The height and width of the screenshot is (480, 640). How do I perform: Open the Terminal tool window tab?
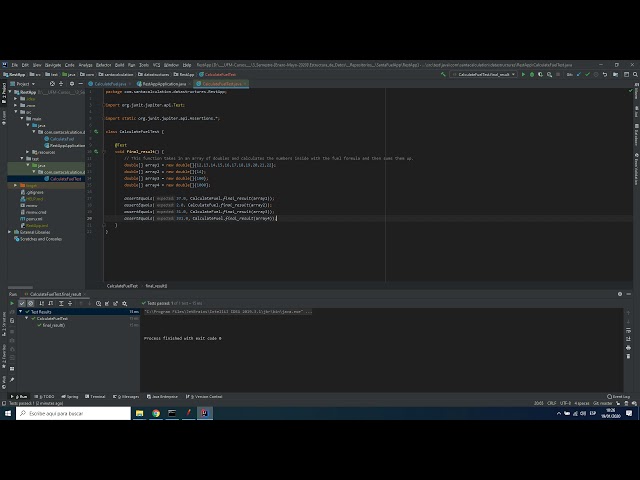(x=95, y=396)
